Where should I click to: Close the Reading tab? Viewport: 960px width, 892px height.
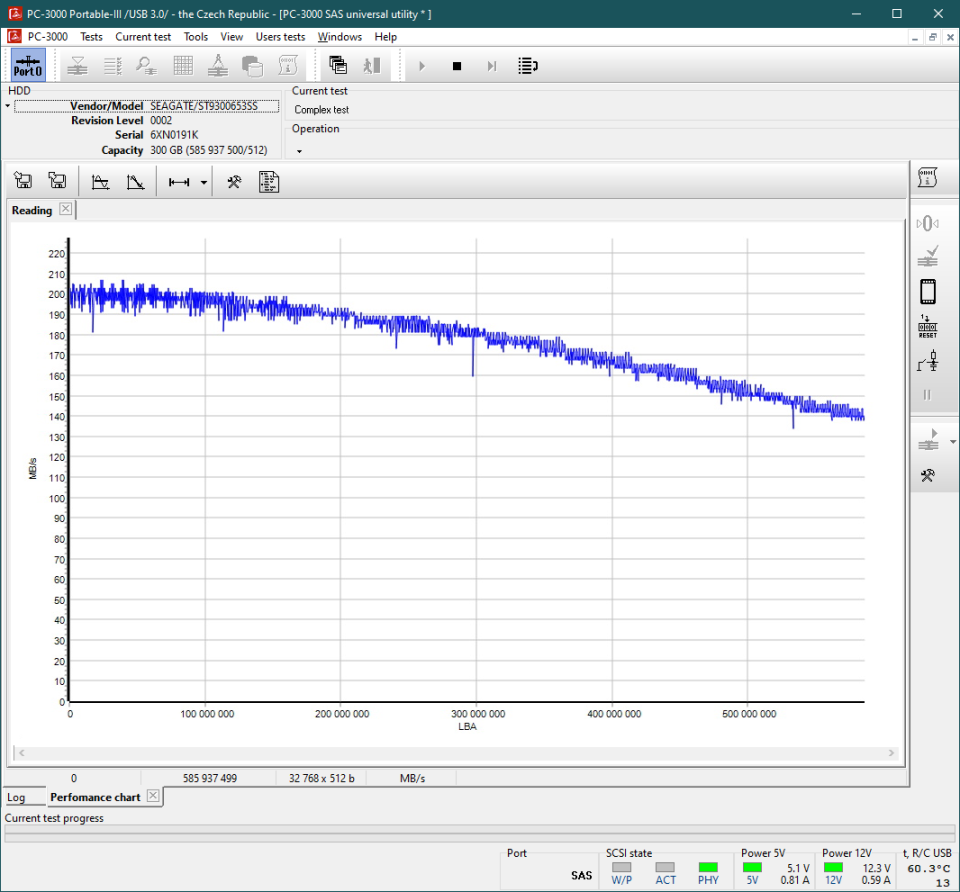pos(65,209)
